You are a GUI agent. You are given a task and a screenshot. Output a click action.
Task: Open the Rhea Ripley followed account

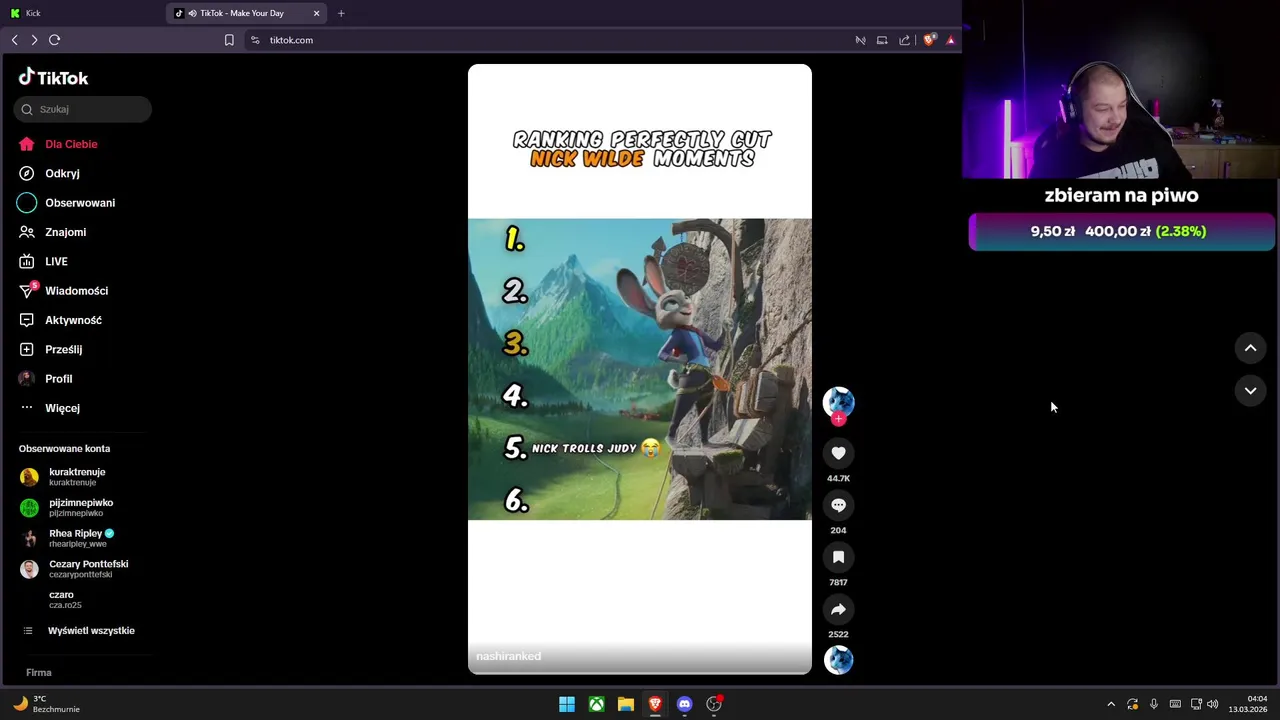click(x=80, y=538)
